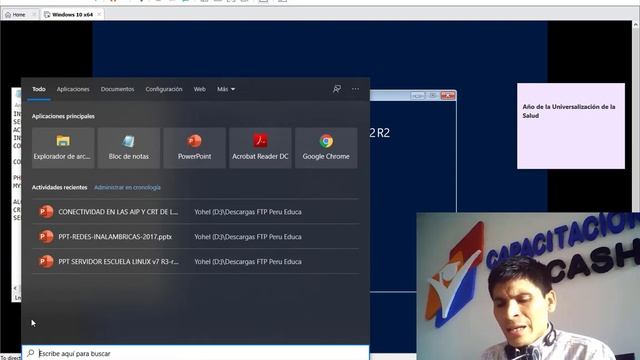Minimize the background dialog window
The width and height of the screenshot is (640, 360).
(418, 96)
